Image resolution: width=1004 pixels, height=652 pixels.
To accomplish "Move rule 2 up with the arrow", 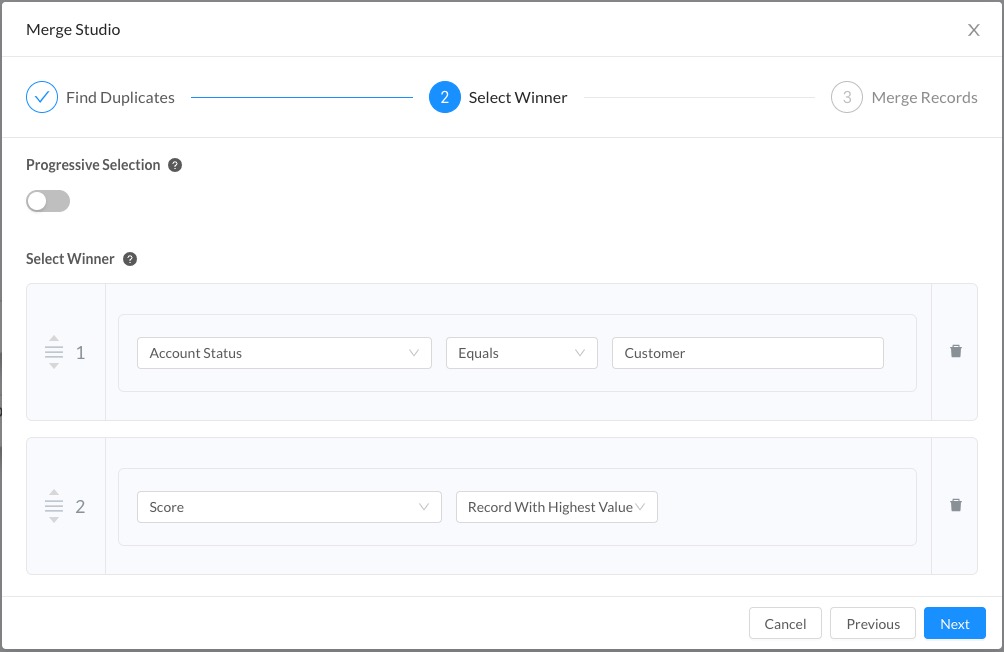I will [54, 493].
